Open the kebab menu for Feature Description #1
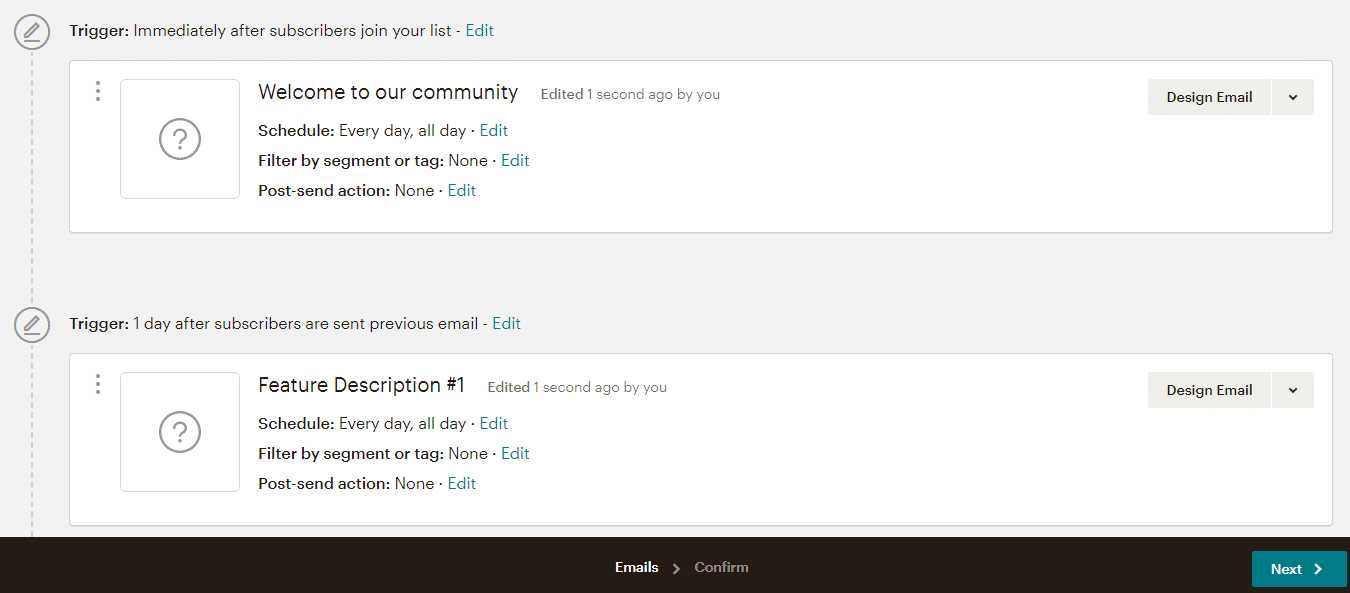This screenshot has width=1350, height=593. point(97,384)
